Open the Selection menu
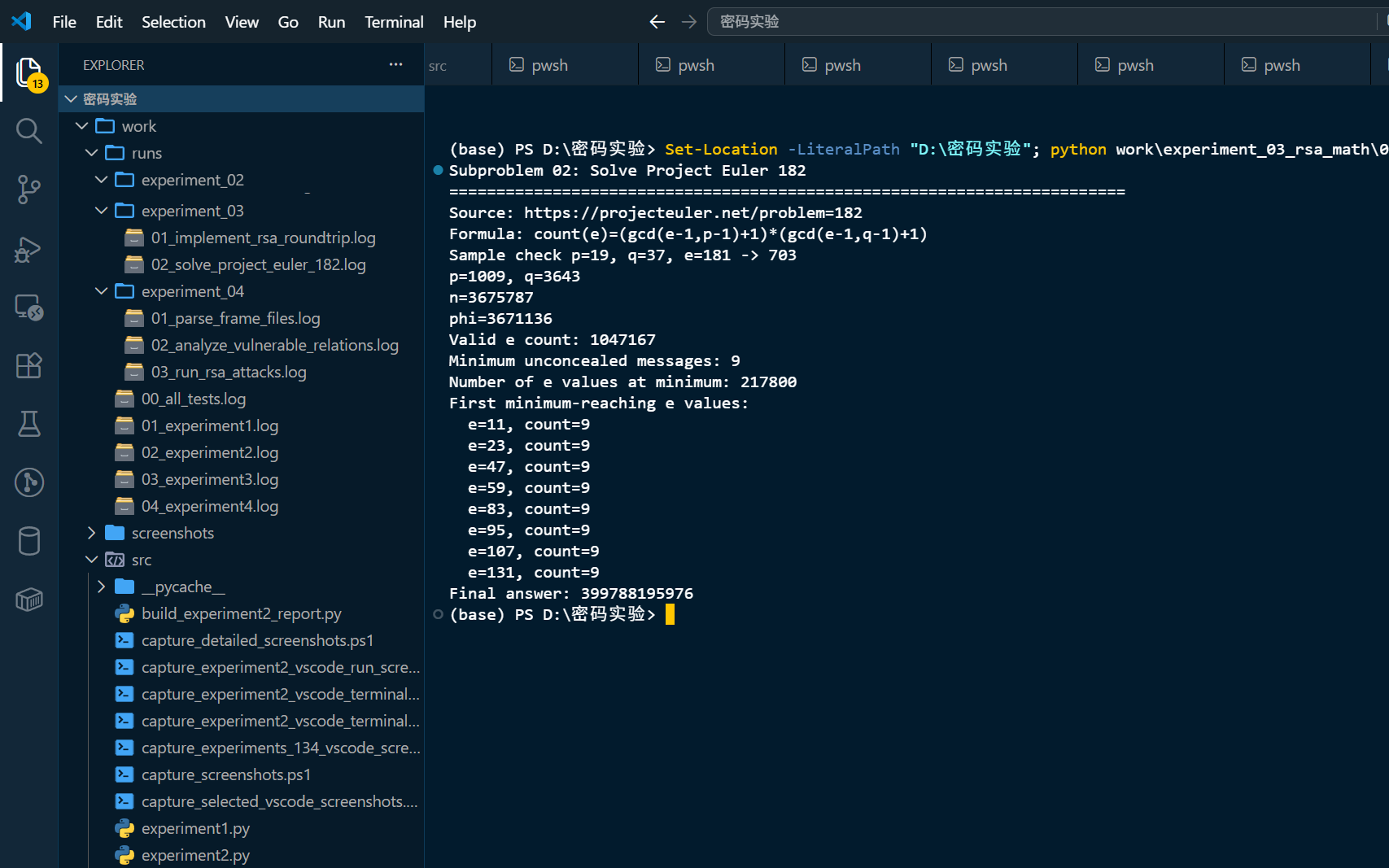The width and height of the screenshot is (1389, 868). [173, 22]
